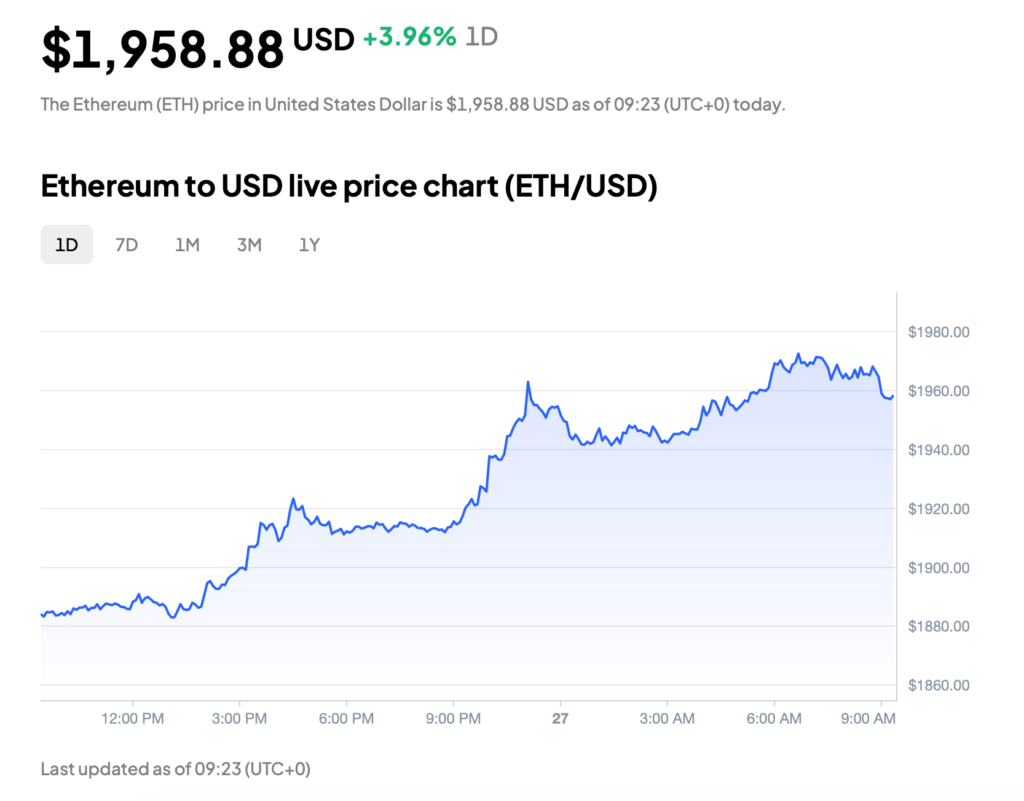Show the 1Y price chart
1024x801 pixels.
click(x=309, y=245)
